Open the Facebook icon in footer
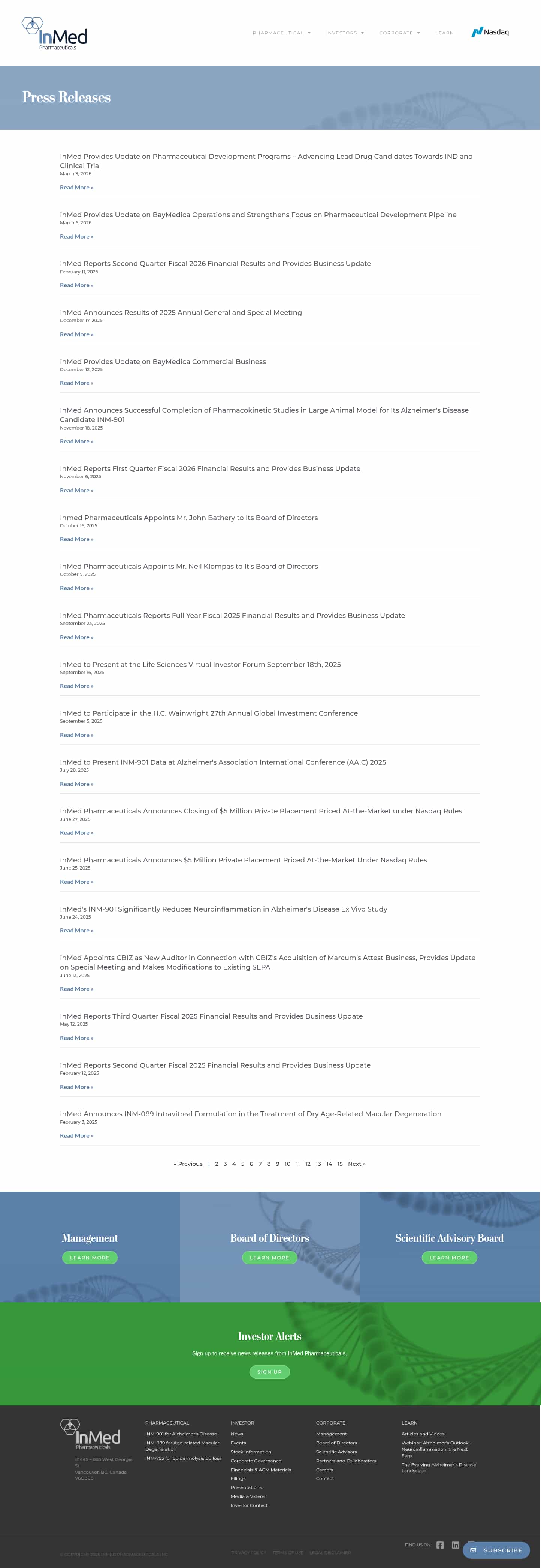Screen dimensions: 541x1568 click(440, 1544)
